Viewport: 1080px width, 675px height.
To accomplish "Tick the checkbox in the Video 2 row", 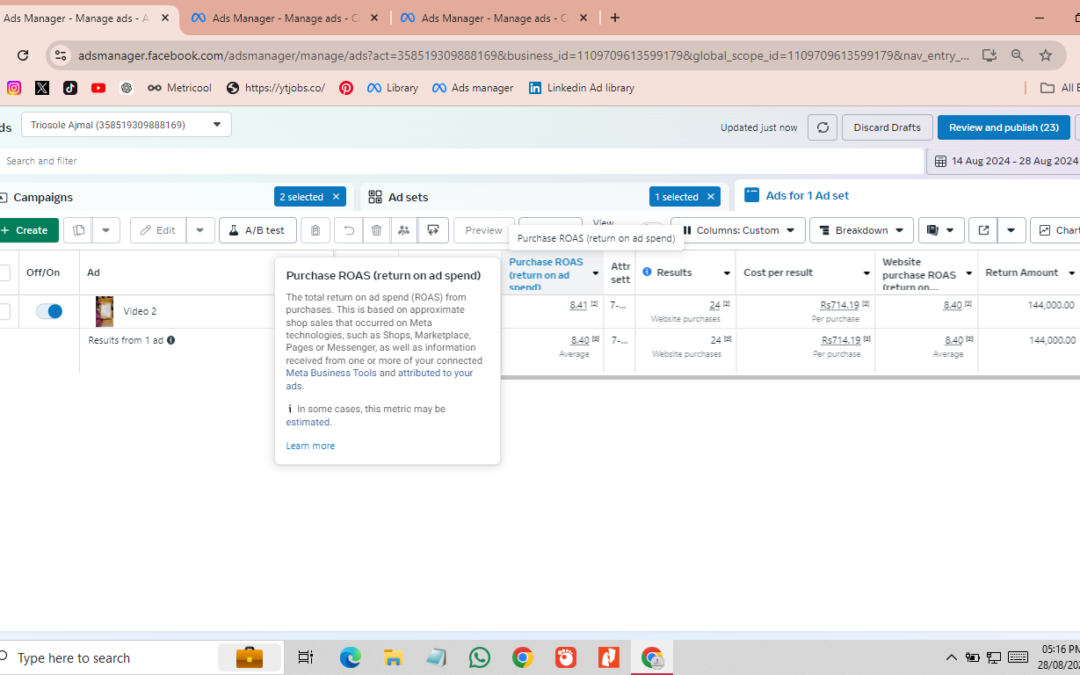I will (x=4, y=311).
